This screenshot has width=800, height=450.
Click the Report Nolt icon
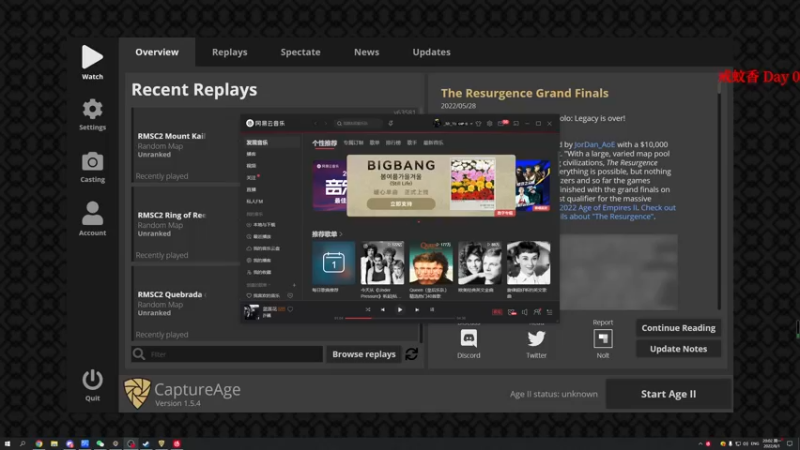click(x=603, y=339)
